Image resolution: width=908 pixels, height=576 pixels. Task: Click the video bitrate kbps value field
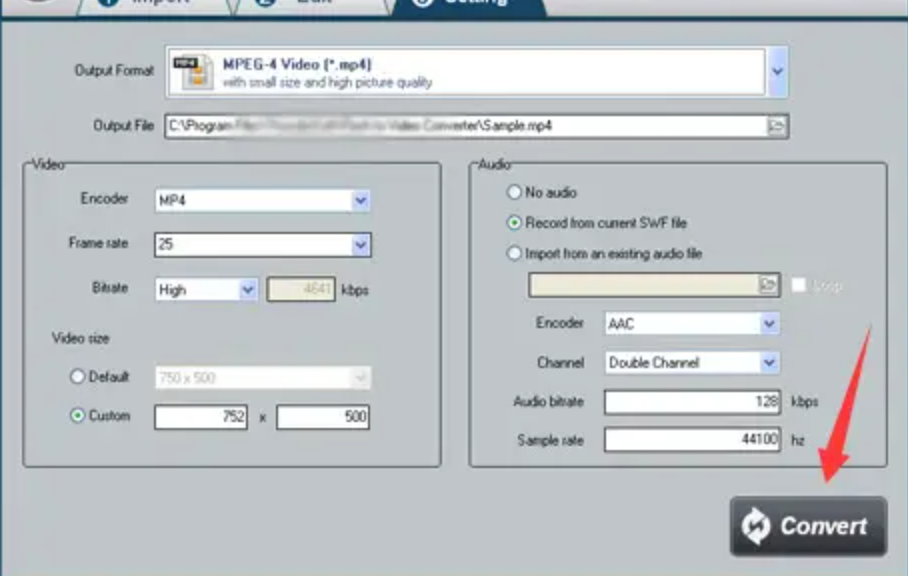[301, 289]
